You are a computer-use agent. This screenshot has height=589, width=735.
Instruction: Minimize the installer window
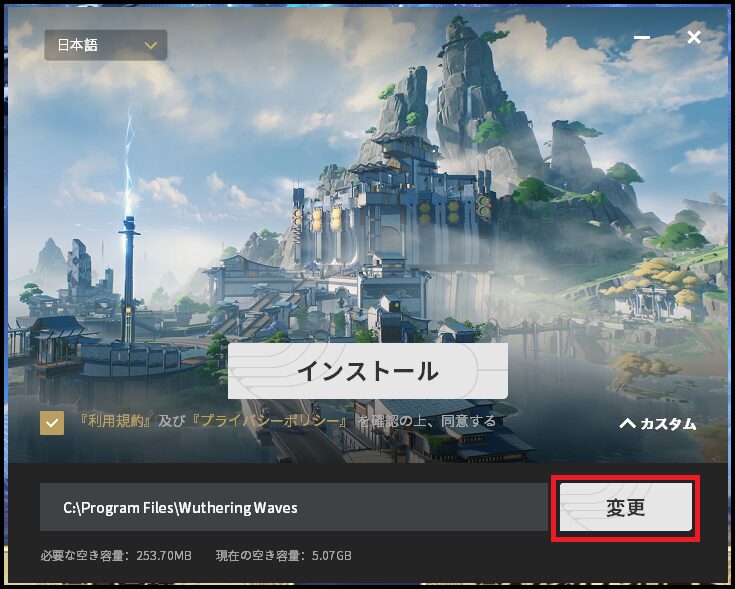click(641, 37)
